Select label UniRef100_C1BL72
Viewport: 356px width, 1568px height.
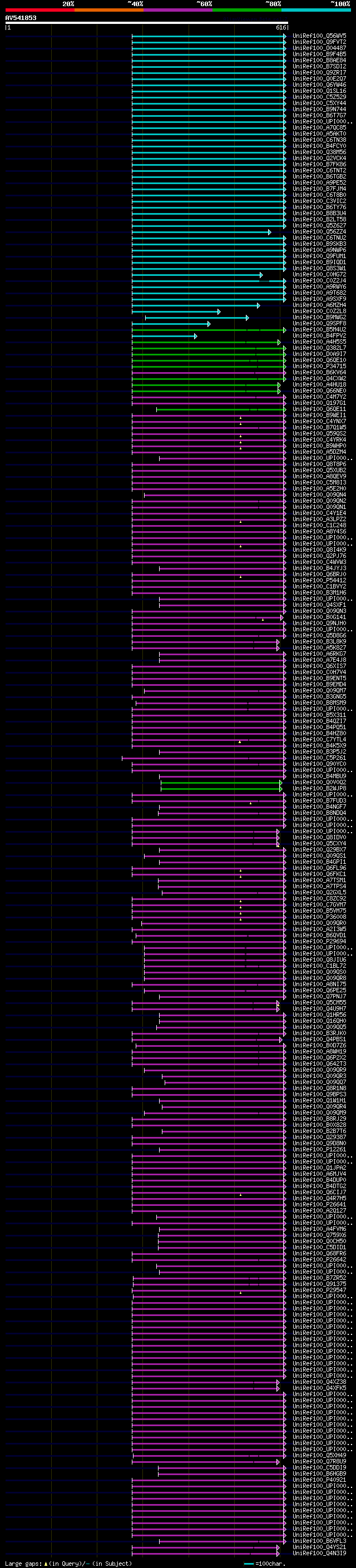pos(319,966)
